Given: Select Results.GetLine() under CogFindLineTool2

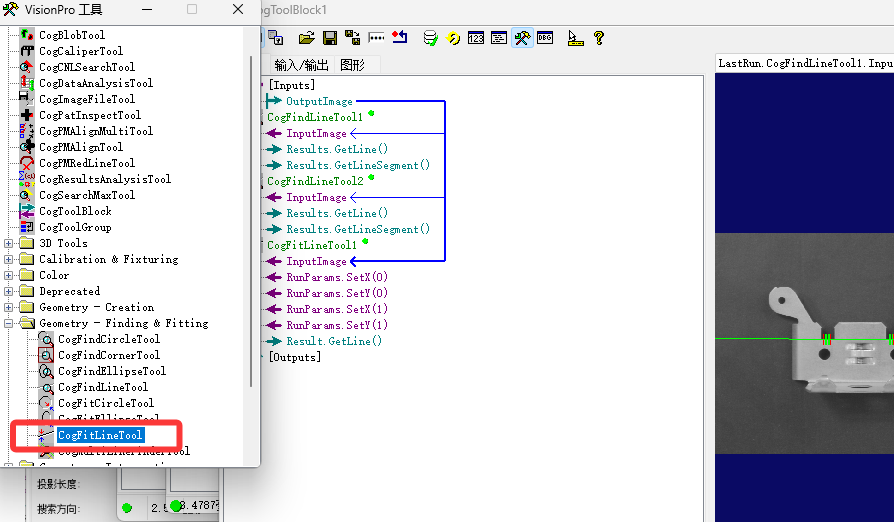Looking at the screenshot, I should (337, 213).
